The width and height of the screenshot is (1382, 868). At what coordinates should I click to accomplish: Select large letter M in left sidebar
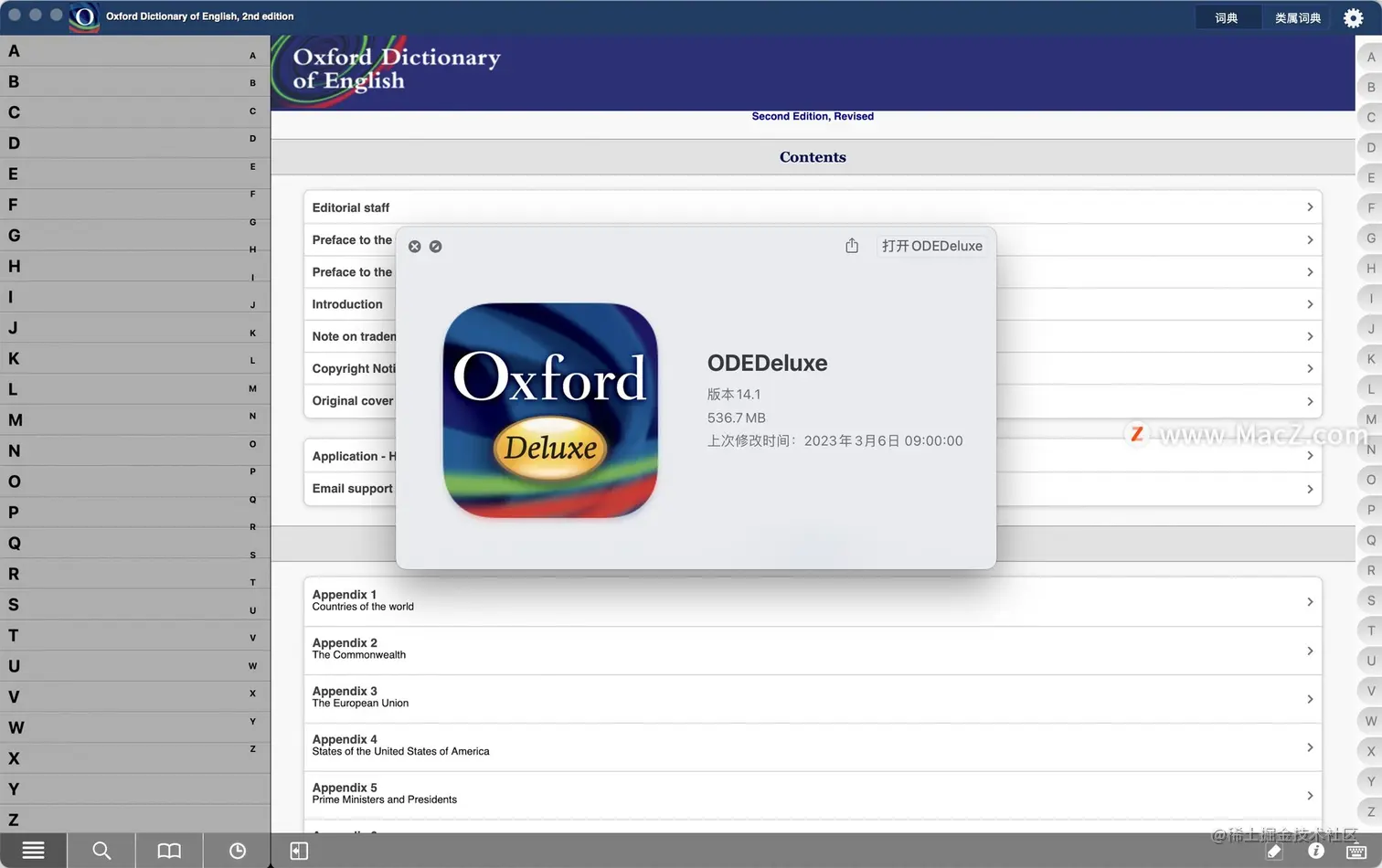point(16,420)
